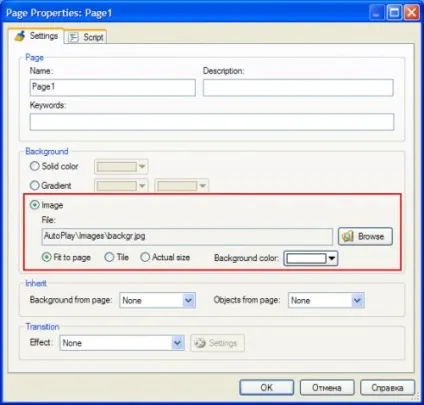Click the Description input field
424x405 pixels.
click(x=298, y=88)
